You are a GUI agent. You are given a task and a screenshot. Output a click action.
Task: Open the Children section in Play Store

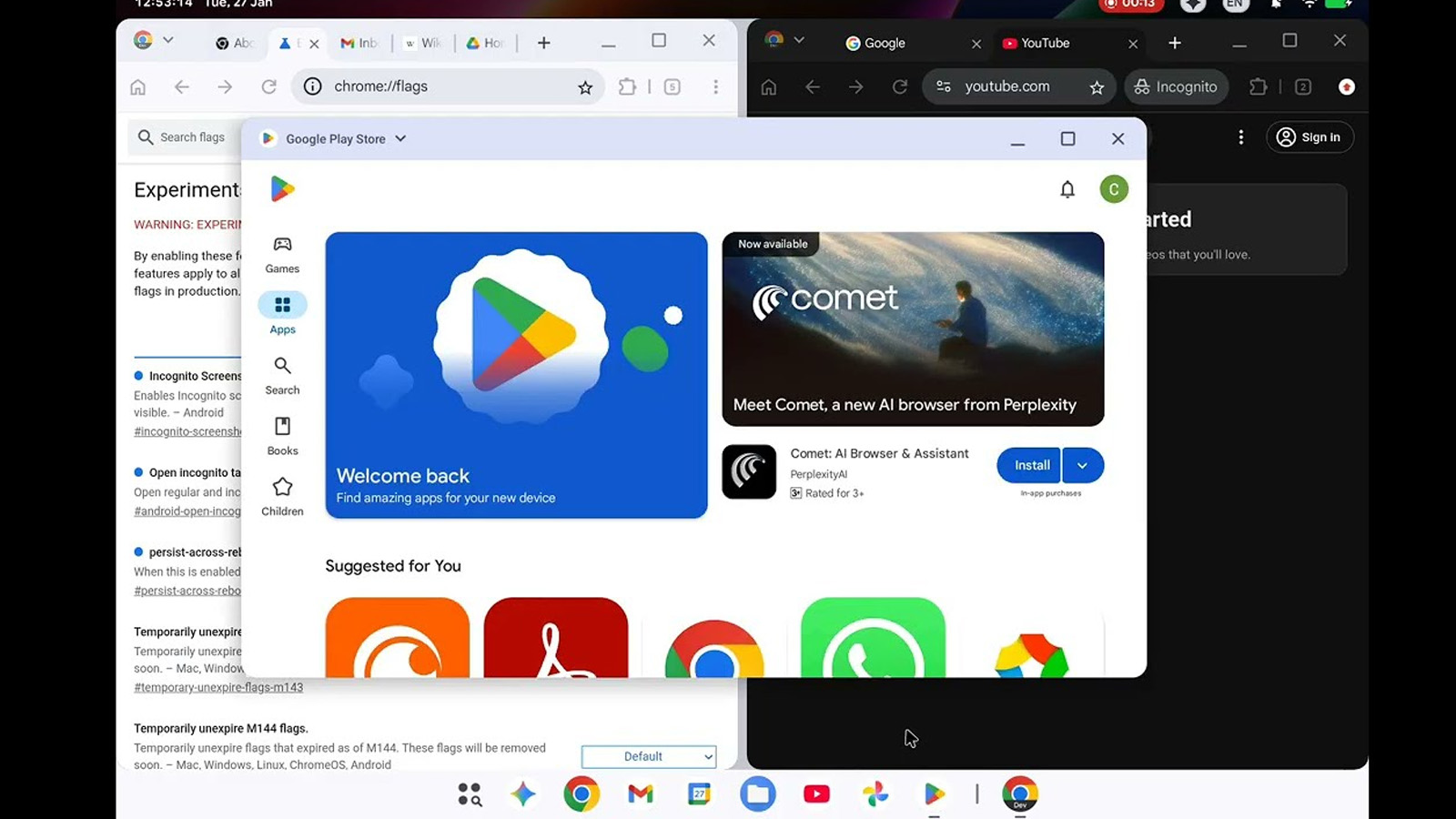coord(282,495)
